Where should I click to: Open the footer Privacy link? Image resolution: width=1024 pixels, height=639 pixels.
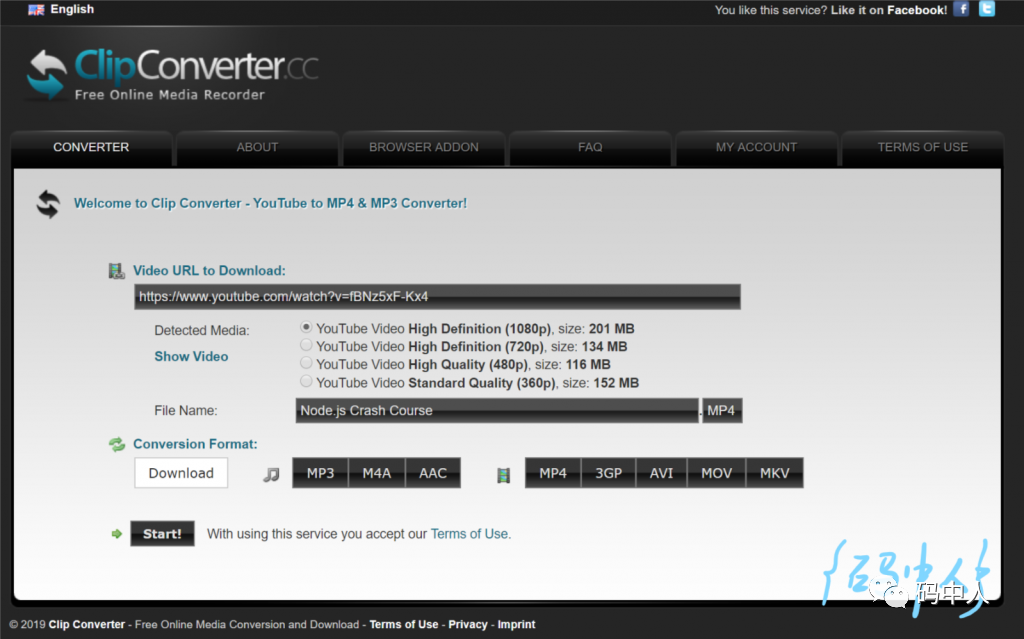[x=468, y=625]
